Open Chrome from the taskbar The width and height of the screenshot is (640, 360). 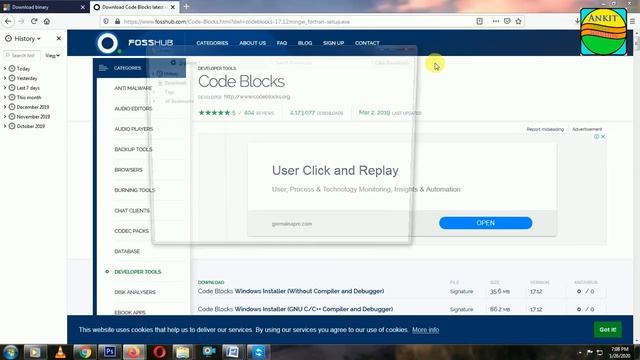click(85, 352)
